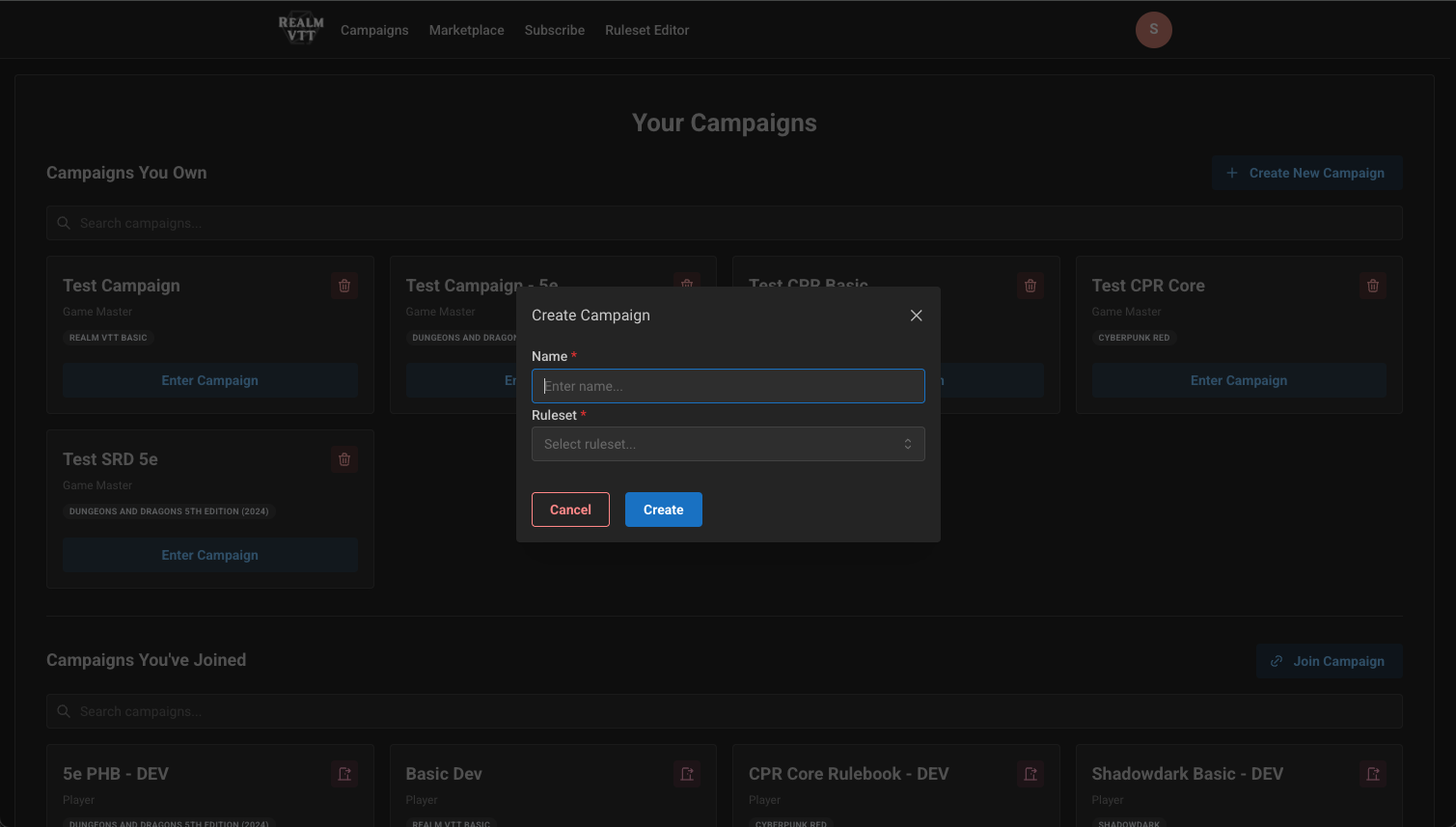Leave the CPR Core Rulebook - DEV campaign
The image size is (1456, 827).
[x=1030, y=774]
